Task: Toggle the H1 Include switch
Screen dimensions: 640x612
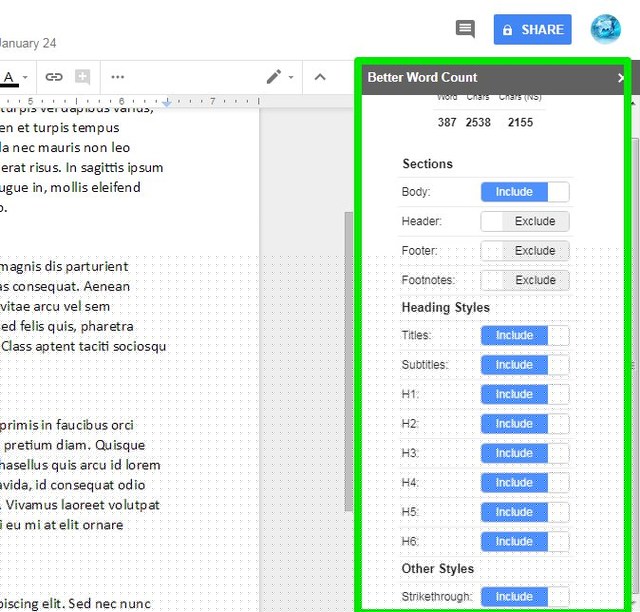Action: click(x=525, y=394)
